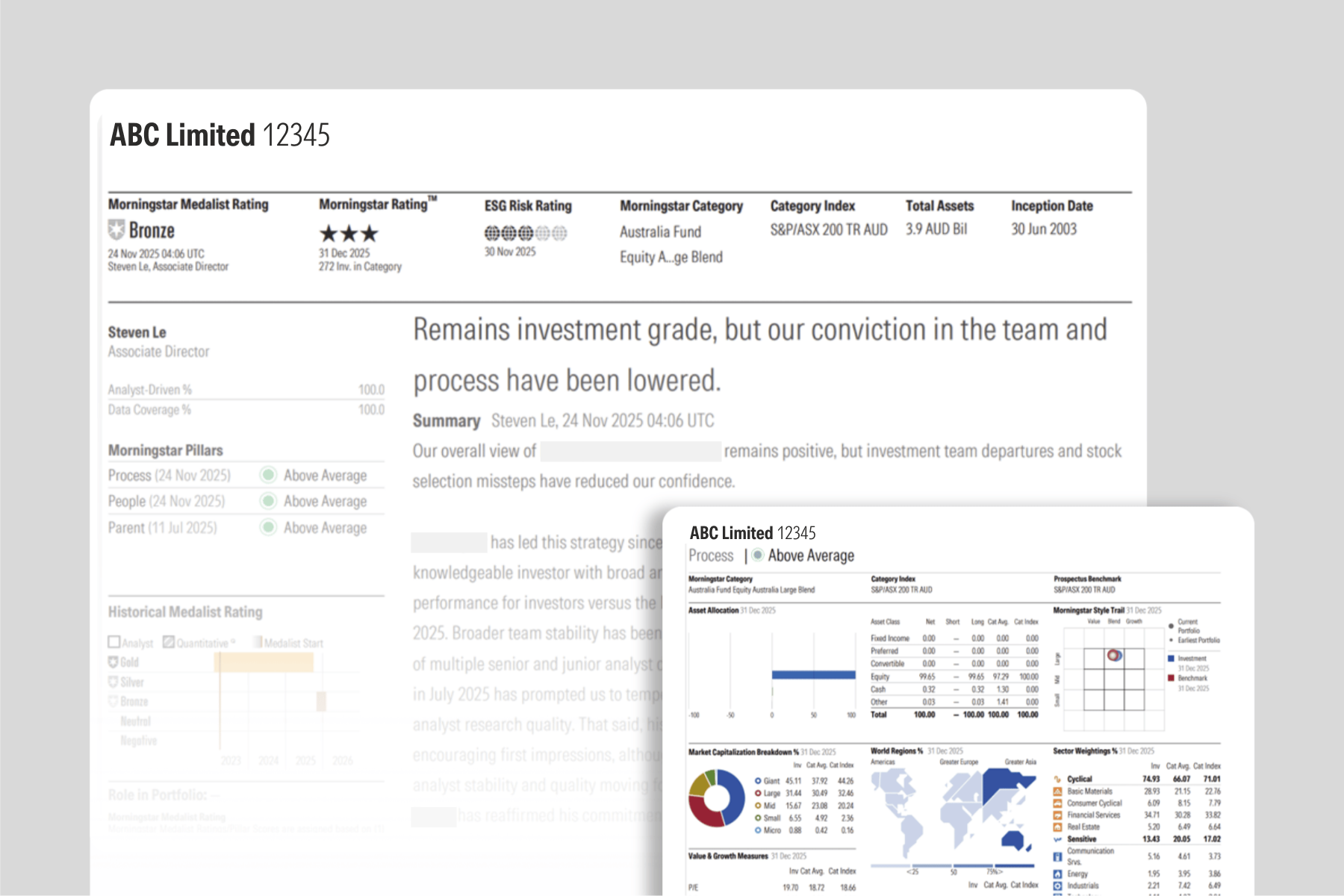
Task: Click the Large market cap legend circle
Action: 758,793
